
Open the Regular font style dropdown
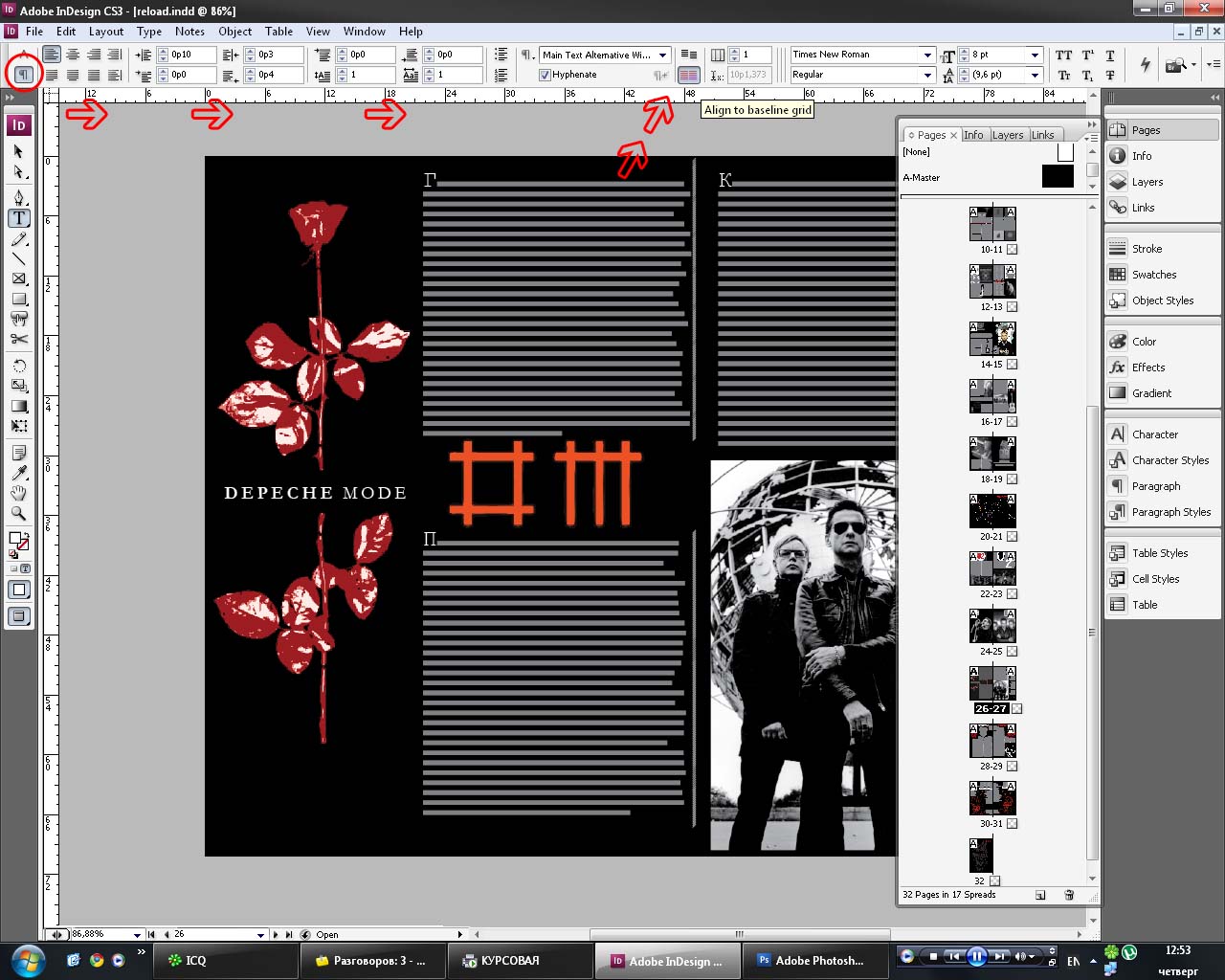(926, 75)
